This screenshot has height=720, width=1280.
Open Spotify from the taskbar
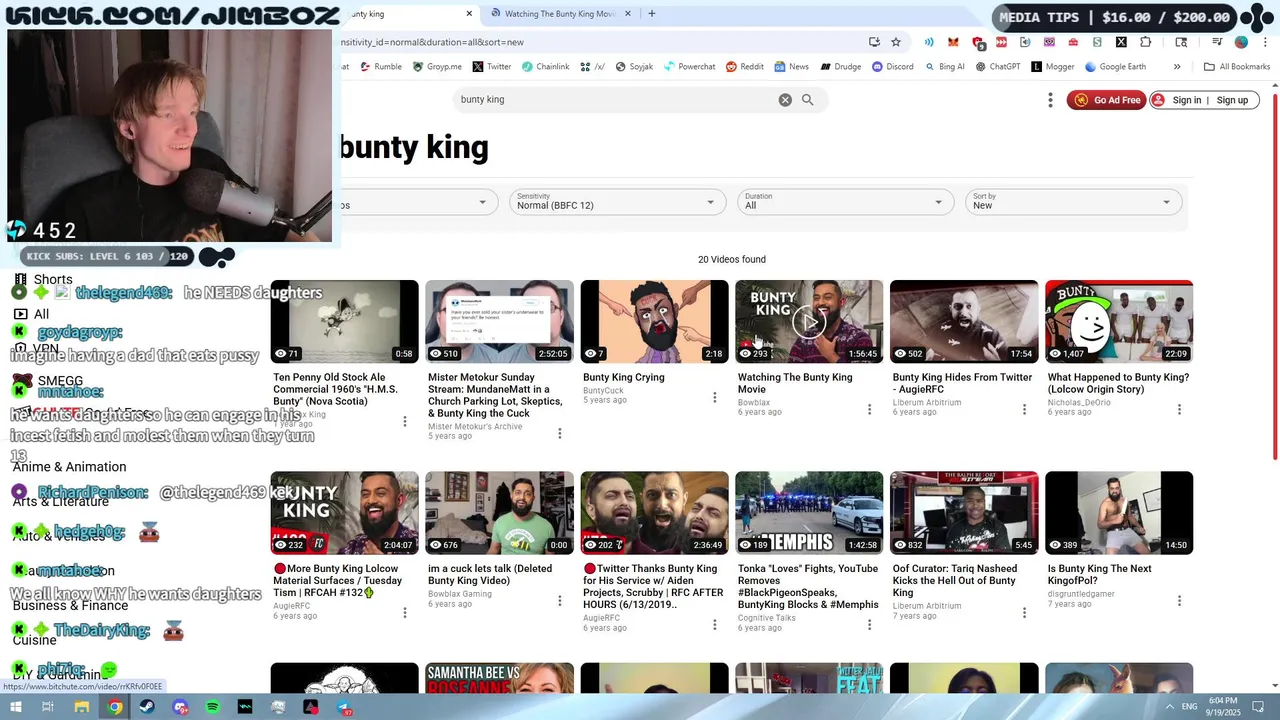[x=212, y=707]
